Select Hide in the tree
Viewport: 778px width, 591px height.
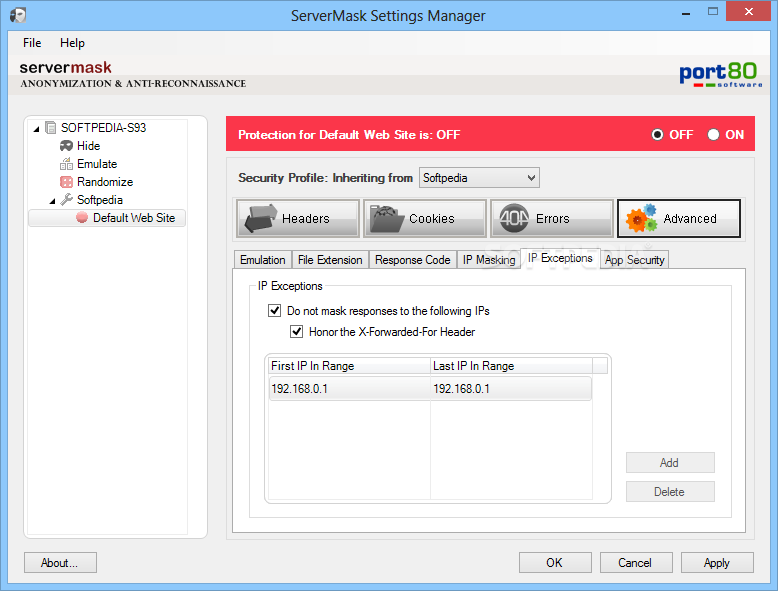click(88, 146)
